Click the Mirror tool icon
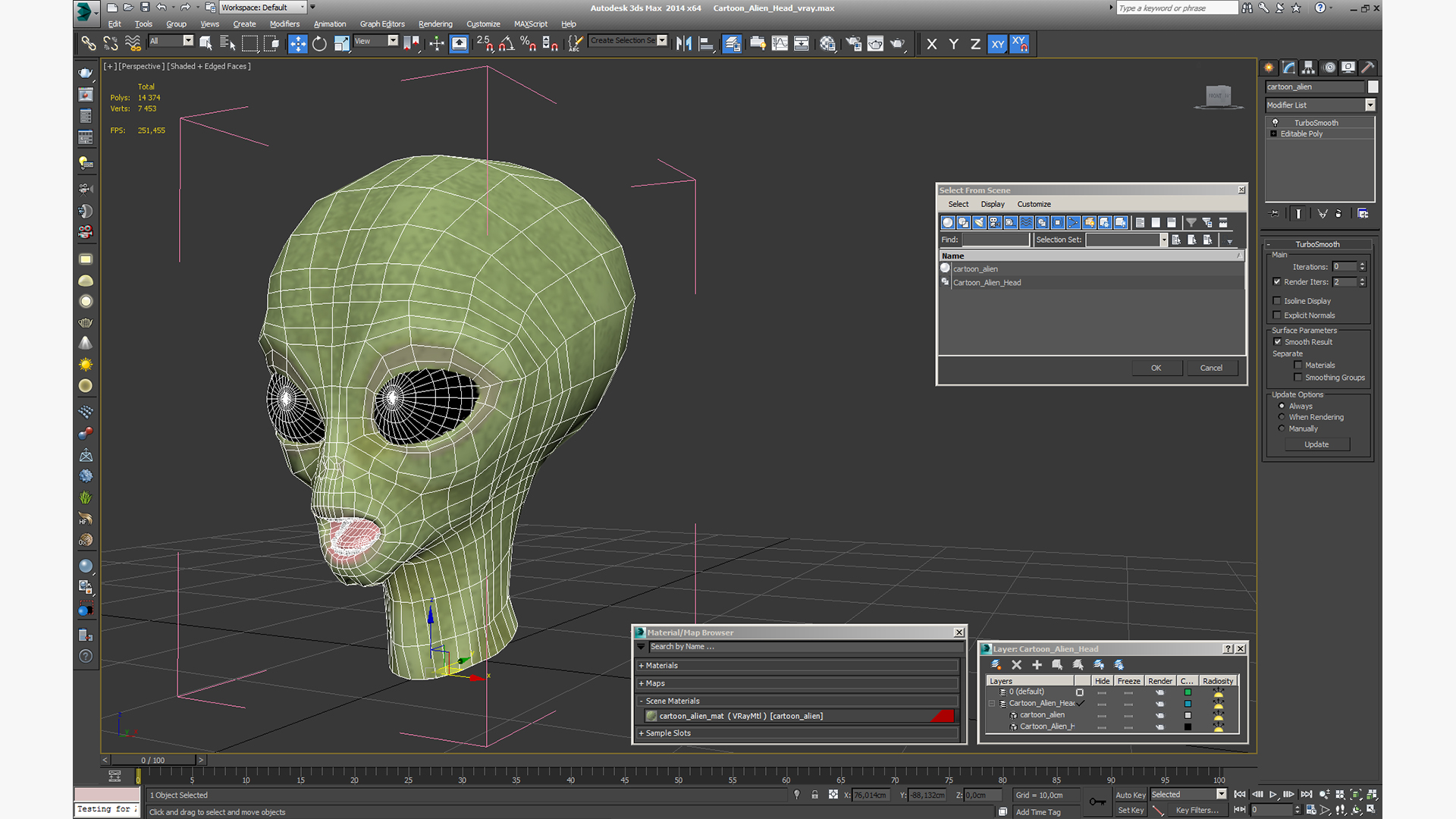 point(684,43)
